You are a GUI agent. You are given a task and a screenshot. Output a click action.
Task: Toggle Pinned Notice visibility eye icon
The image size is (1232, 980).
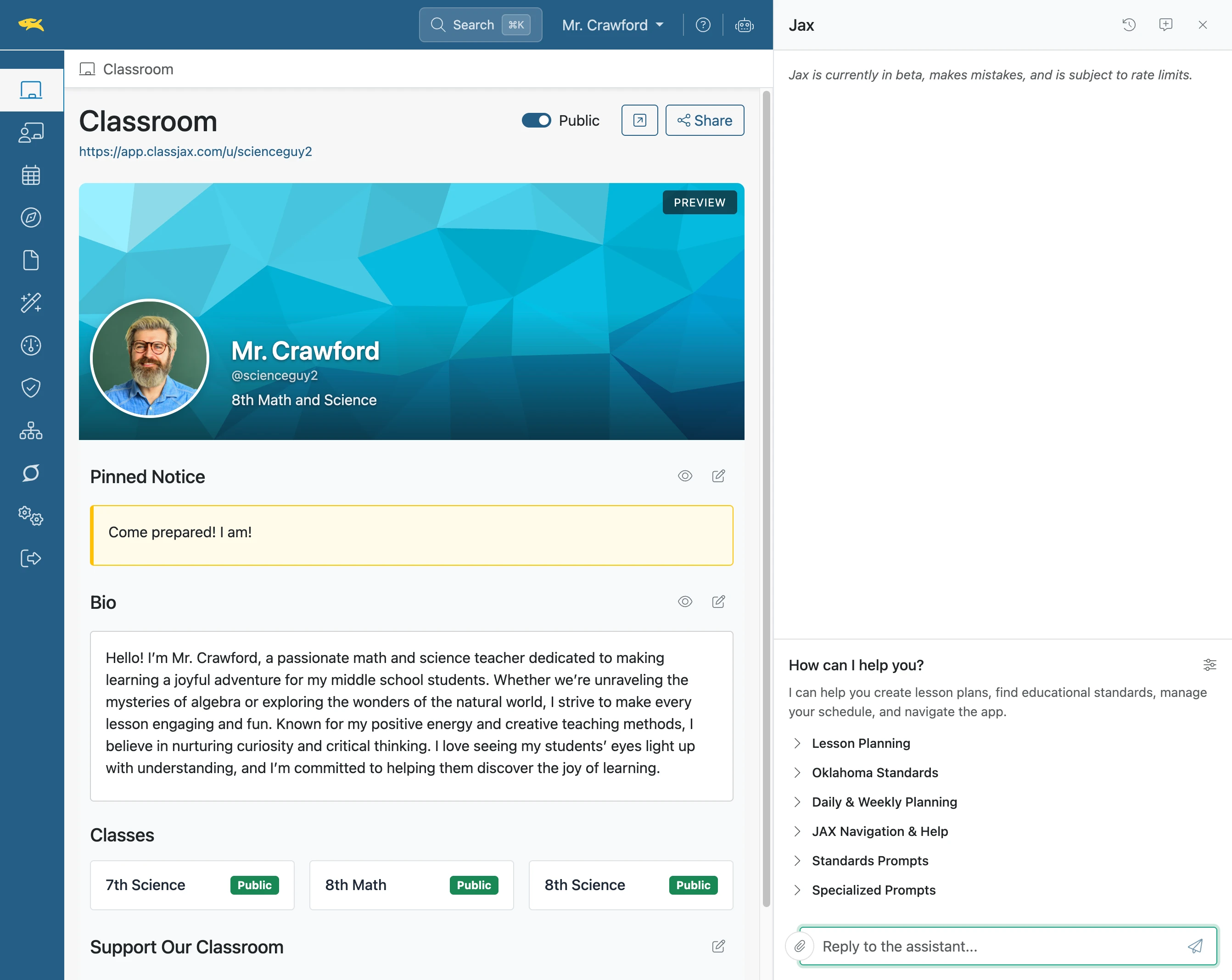(685, 476)
